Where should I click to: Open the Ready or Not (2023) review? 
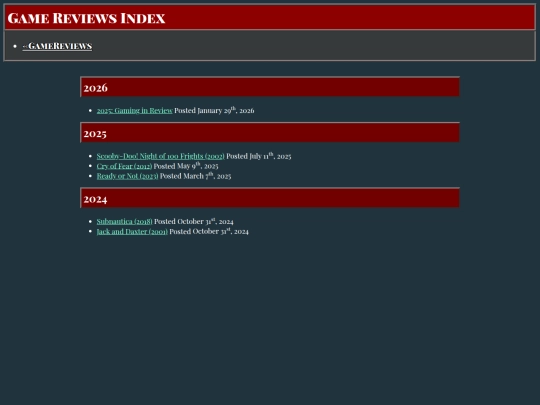point(127,176)
